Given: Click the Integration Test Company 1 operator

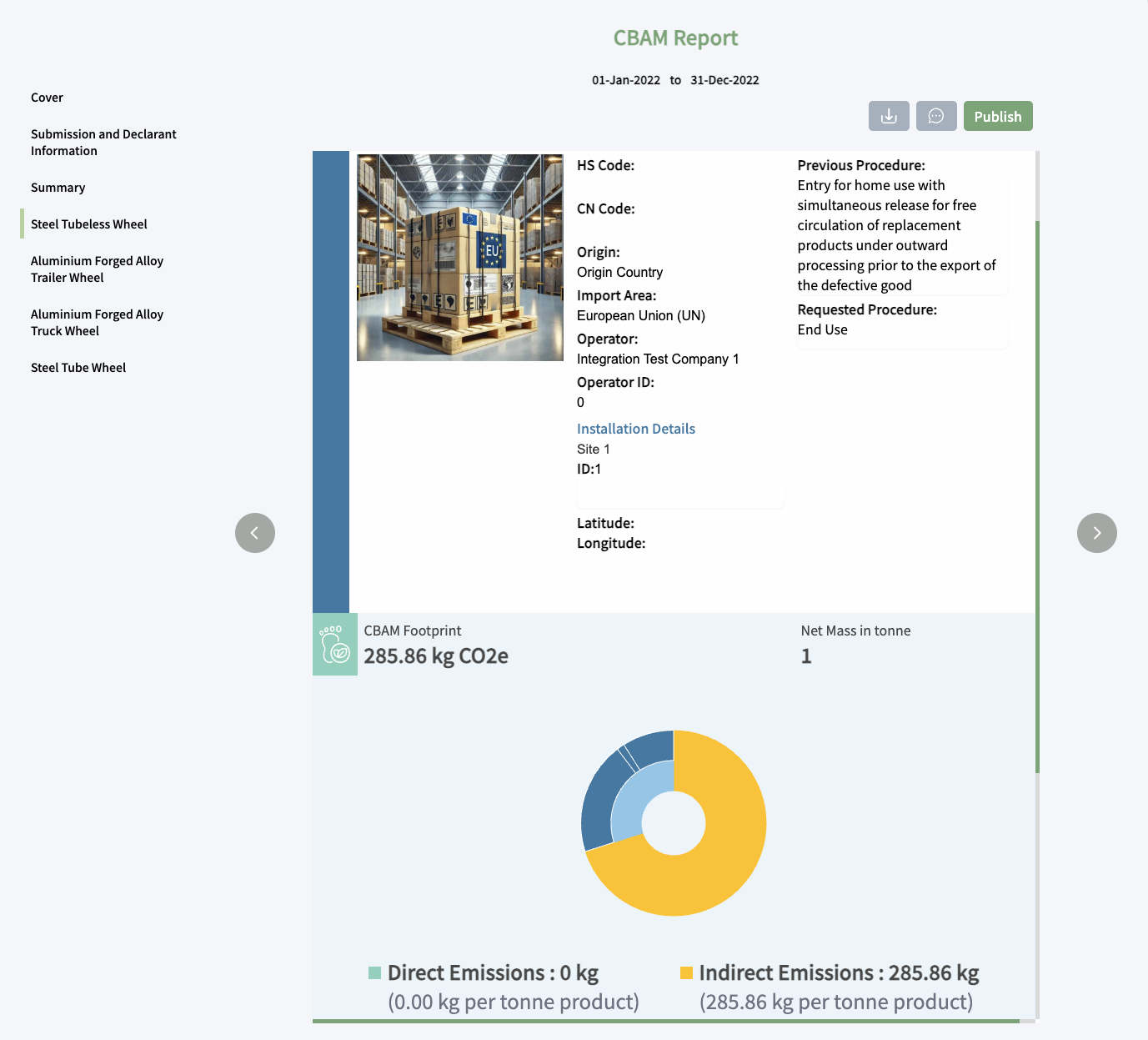Looking at the screenshot, I should [x=658, y=359].
